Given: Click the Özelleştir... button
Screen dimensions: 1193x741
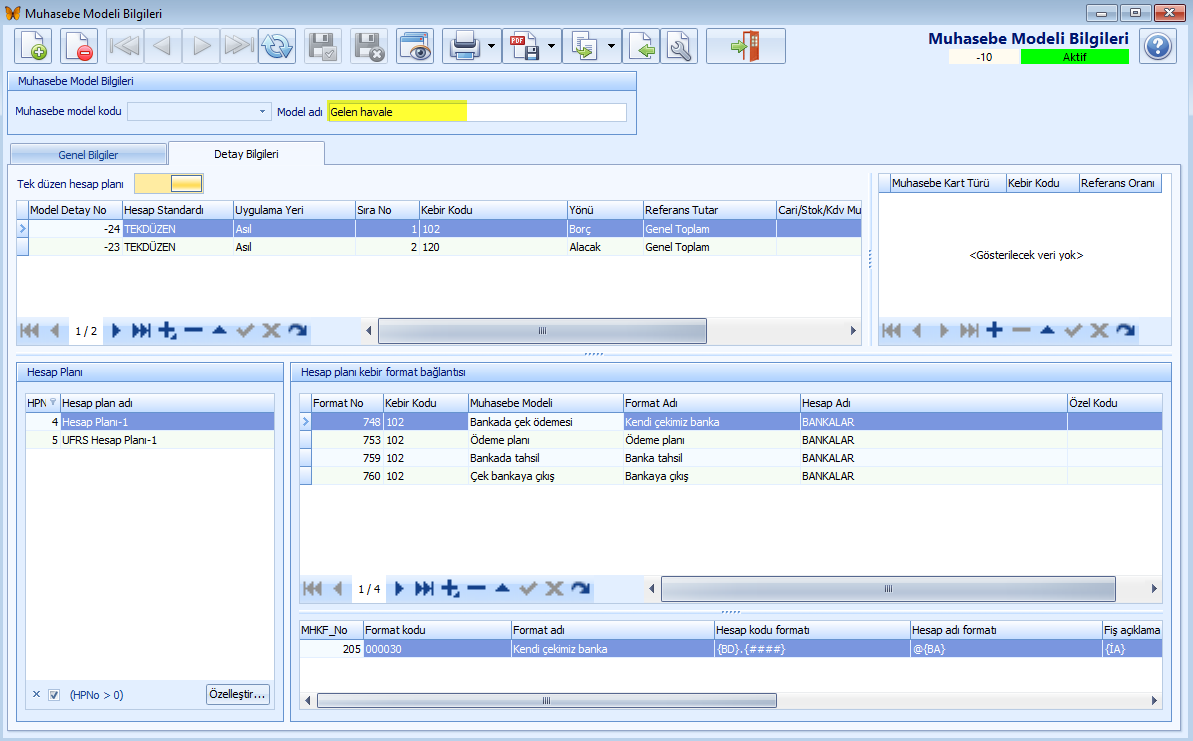Looking at the screenshot, I should coord(237,694).
